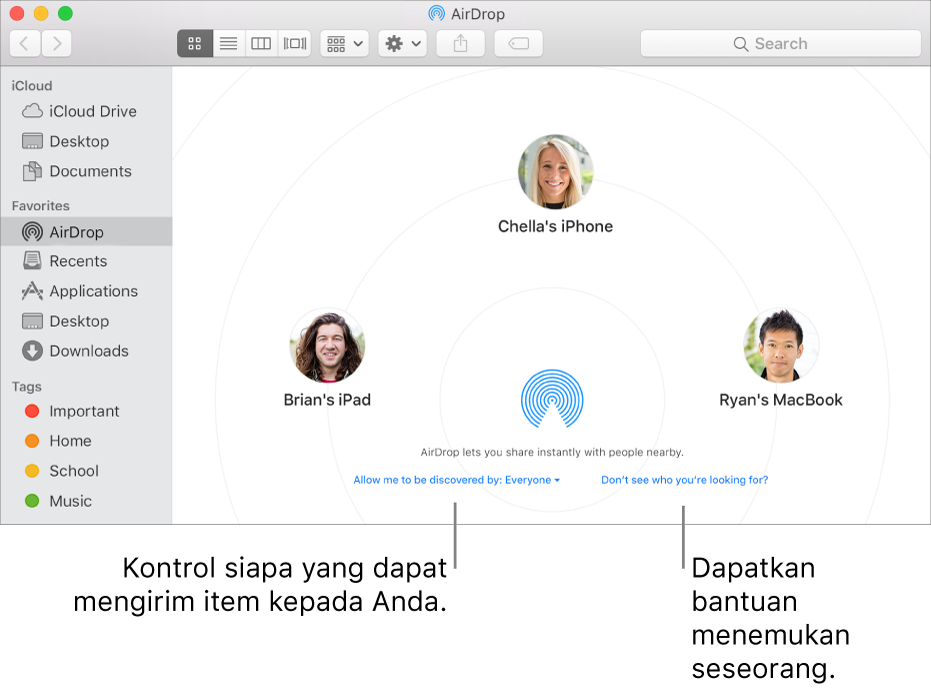Select the red Important tag

click(86, 411)
